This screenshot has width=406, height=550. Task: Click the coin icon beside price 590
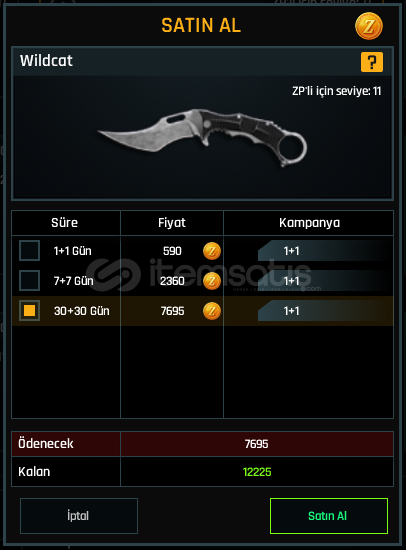(x=212, y=251)
